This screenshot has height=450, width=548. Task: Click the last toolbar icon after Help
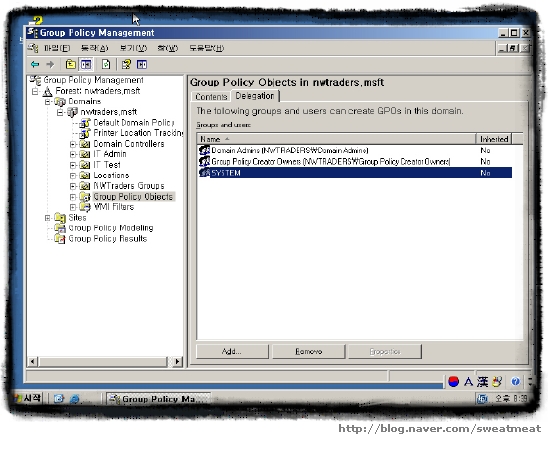coord(142,64)
